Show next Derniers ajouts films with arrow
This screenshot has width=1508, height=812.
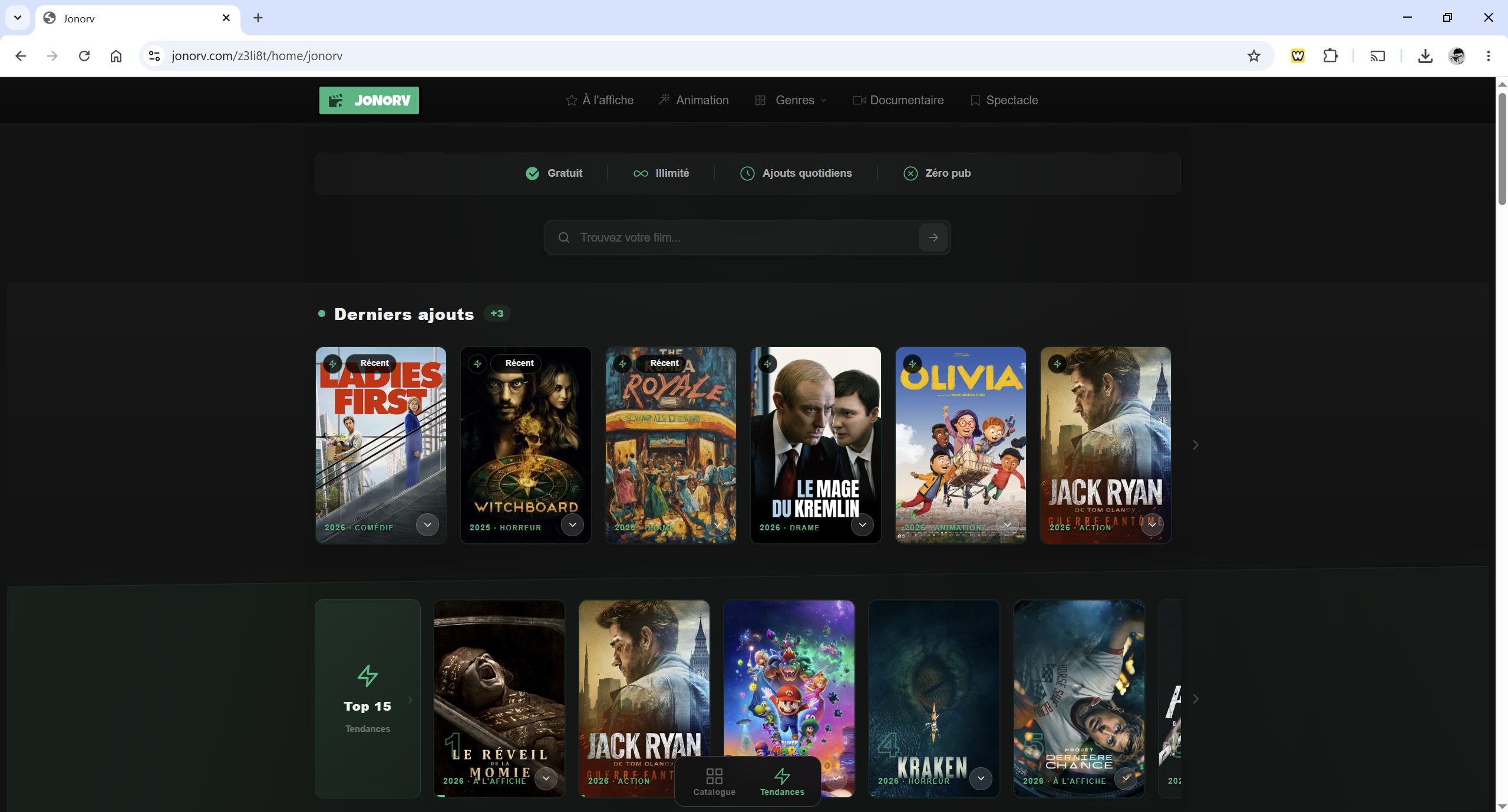pos(1196,445)
